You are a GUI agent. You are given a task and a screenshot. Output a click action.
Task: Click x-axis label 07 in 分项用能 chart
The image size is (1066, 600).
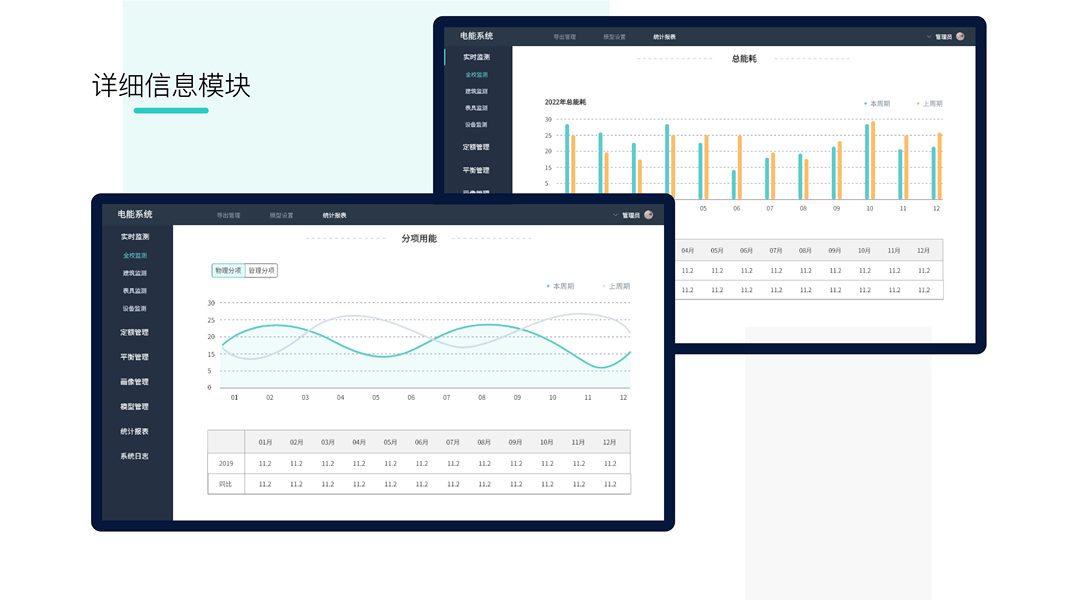[x=447, y=398]
